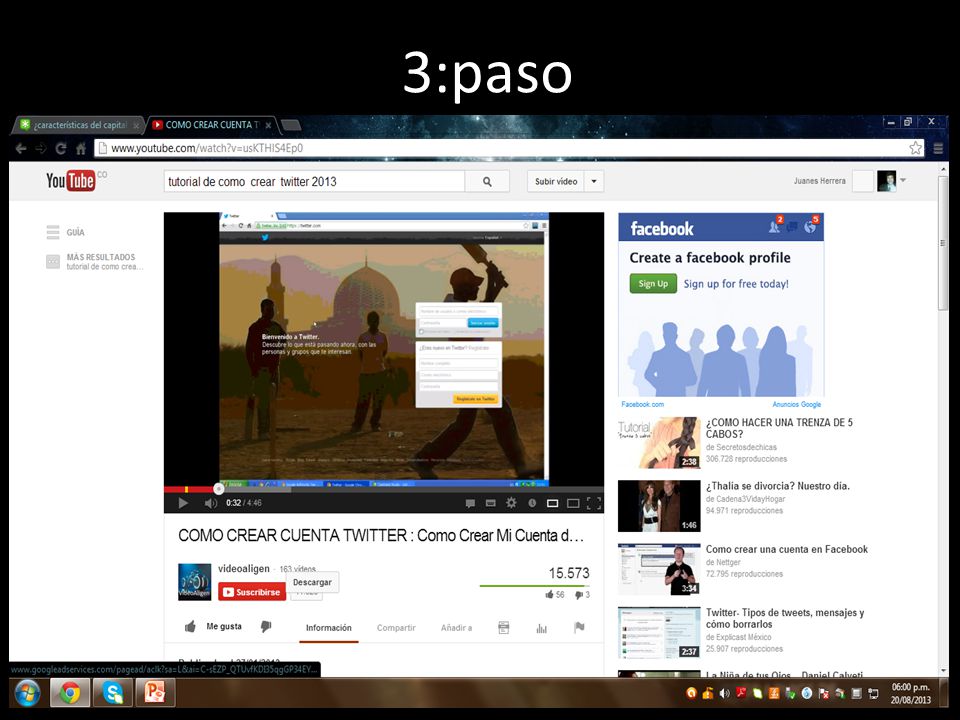
Task: Select the Información tab
Action: click(x=329, y=628)
